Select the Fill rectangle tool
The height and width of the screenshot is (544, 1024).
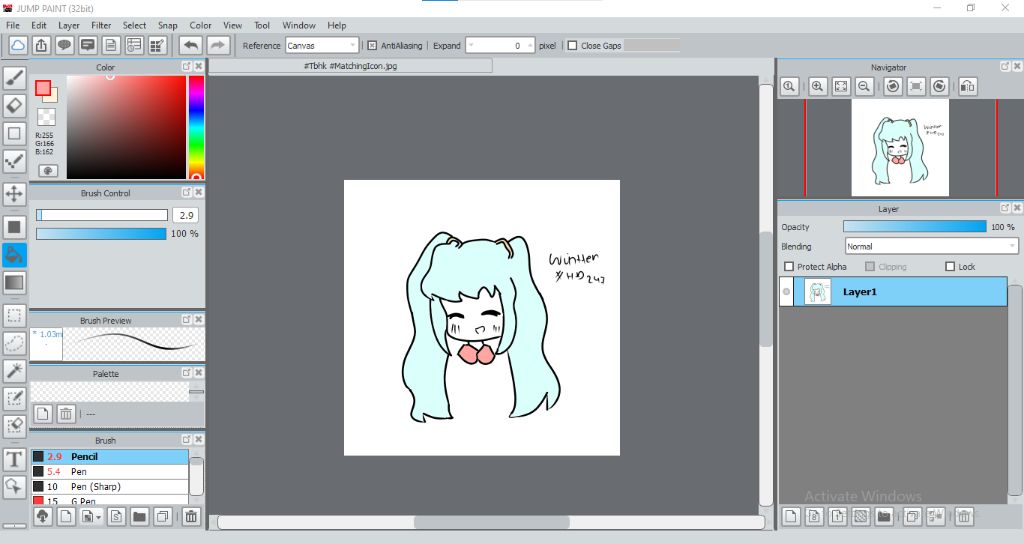(14, 227)
